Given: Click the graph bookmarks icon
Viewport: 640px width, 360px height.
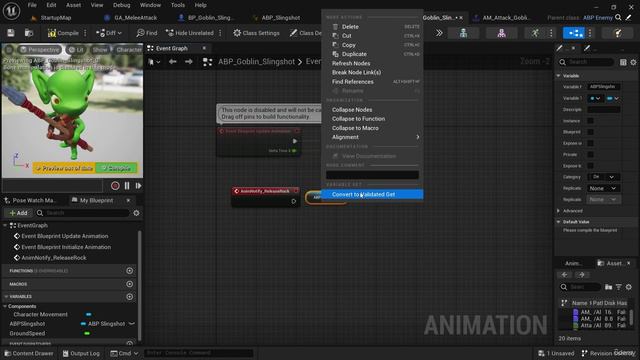Looking at the screenshot, I should click(154, 62).
